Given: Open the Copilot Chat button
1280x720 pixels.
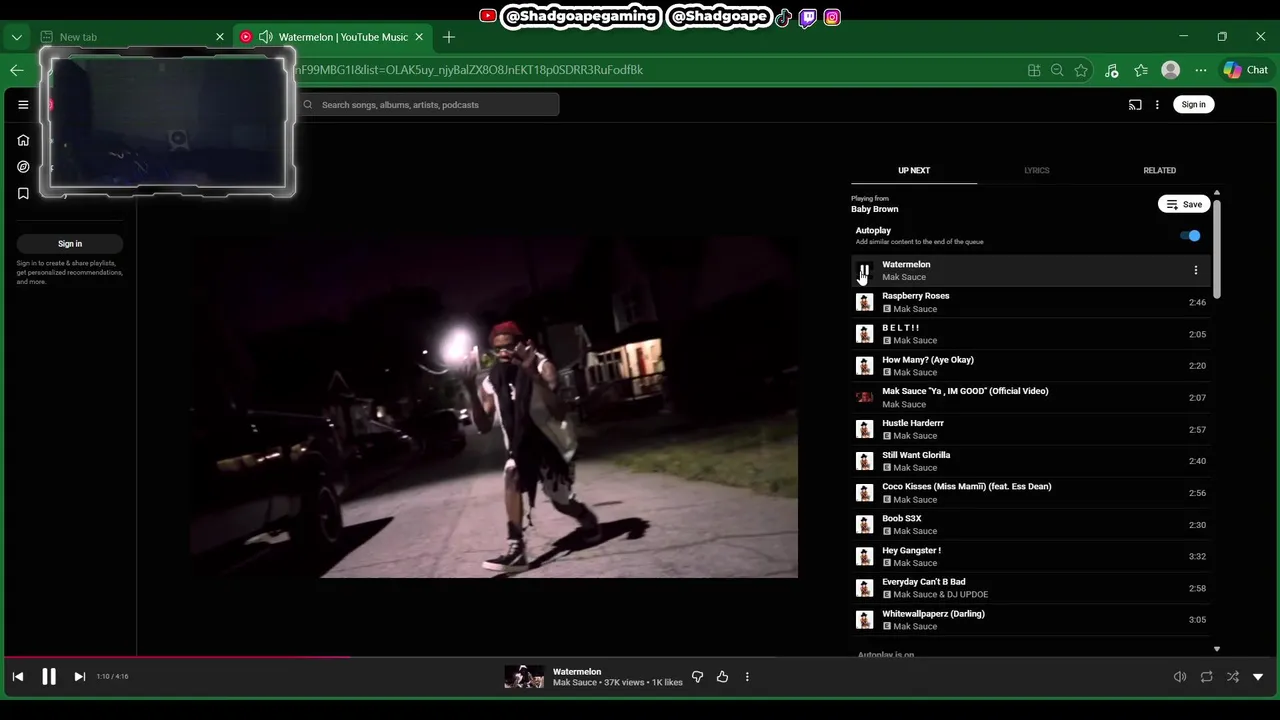Looking at the screenshot, I should coord(1246,70).
